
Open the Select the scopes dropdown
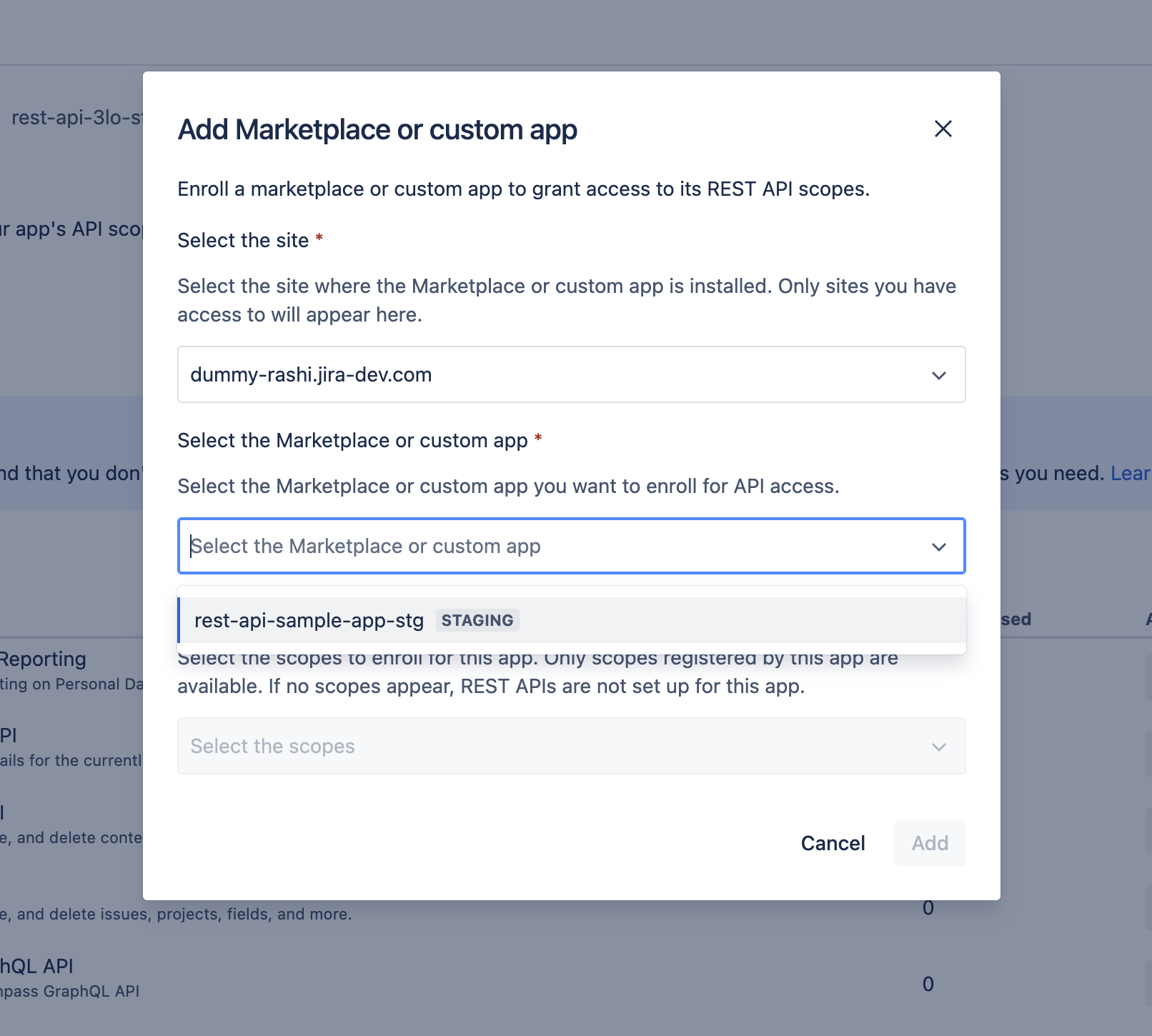coord(572,746)
